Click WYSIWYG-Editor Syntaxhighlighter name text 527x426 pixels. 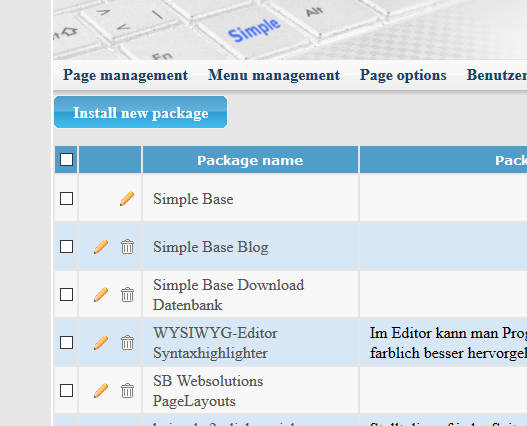coord(215,343)
